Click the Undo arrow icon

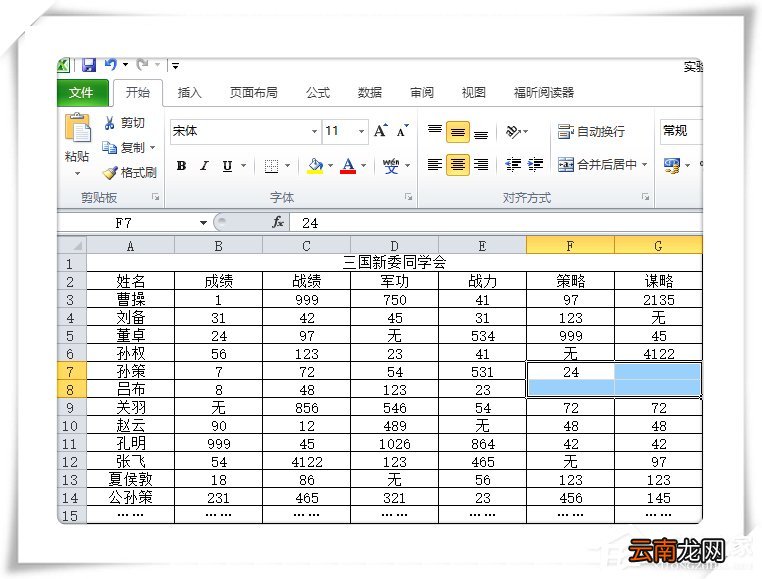click(111, 64)
